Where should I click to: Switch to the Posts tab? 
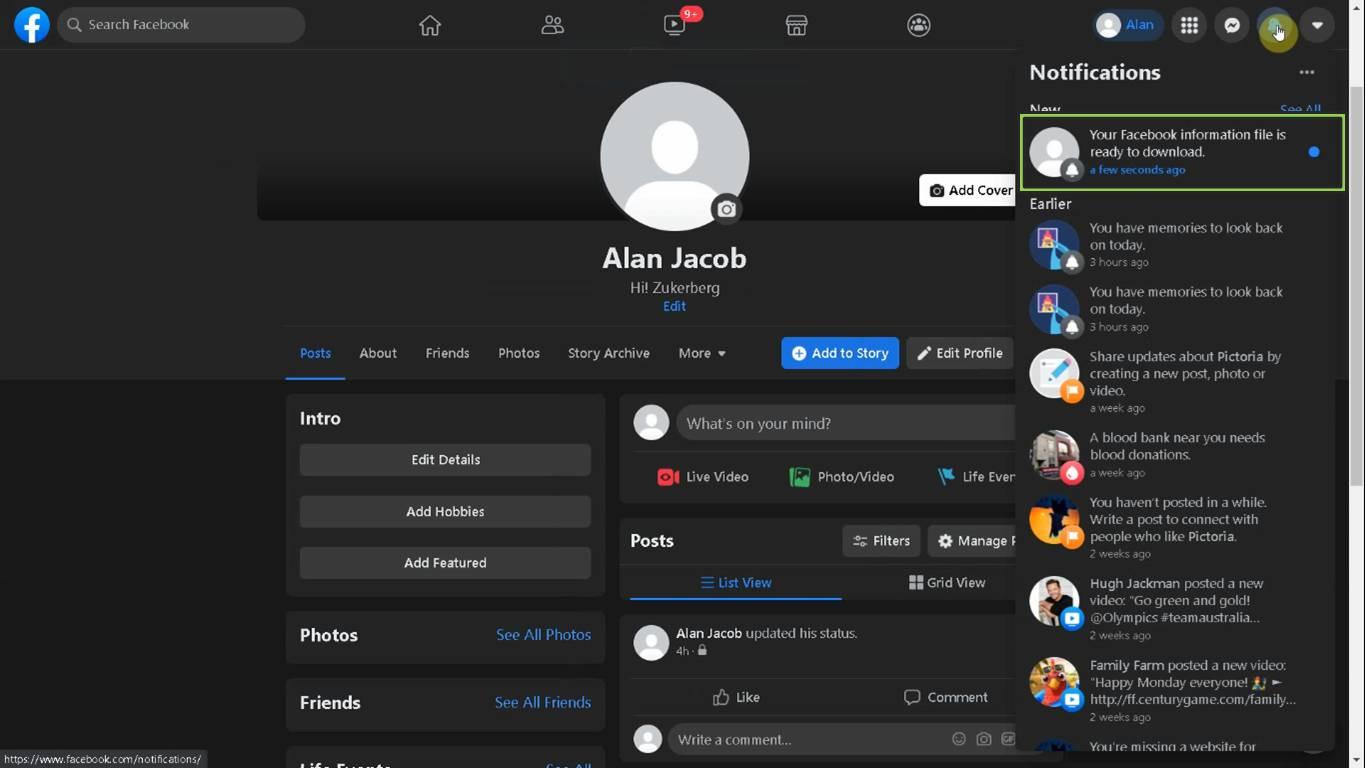(x=315, y=353)
